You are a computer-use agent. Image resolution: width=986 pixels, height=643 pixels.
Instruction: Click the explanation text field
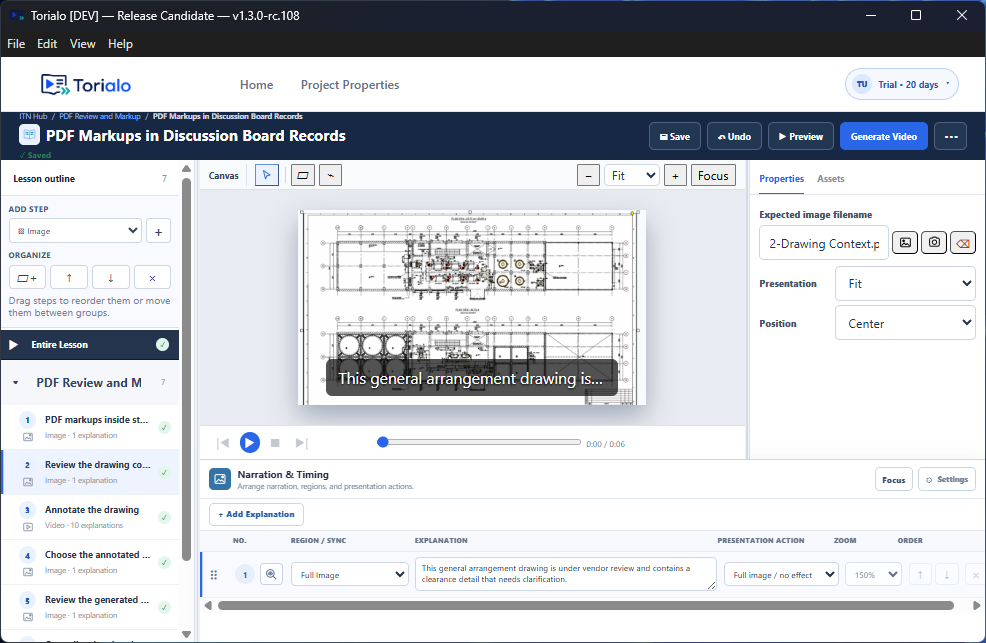click(565, 574)
